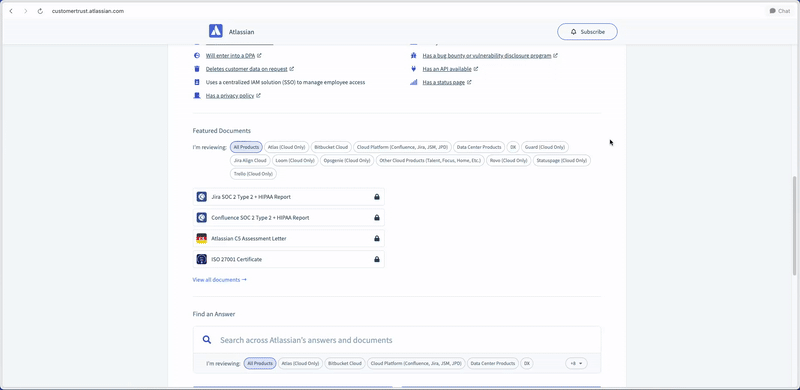Click the bar chart icon beside Has a status page

[x=414, y=82]
